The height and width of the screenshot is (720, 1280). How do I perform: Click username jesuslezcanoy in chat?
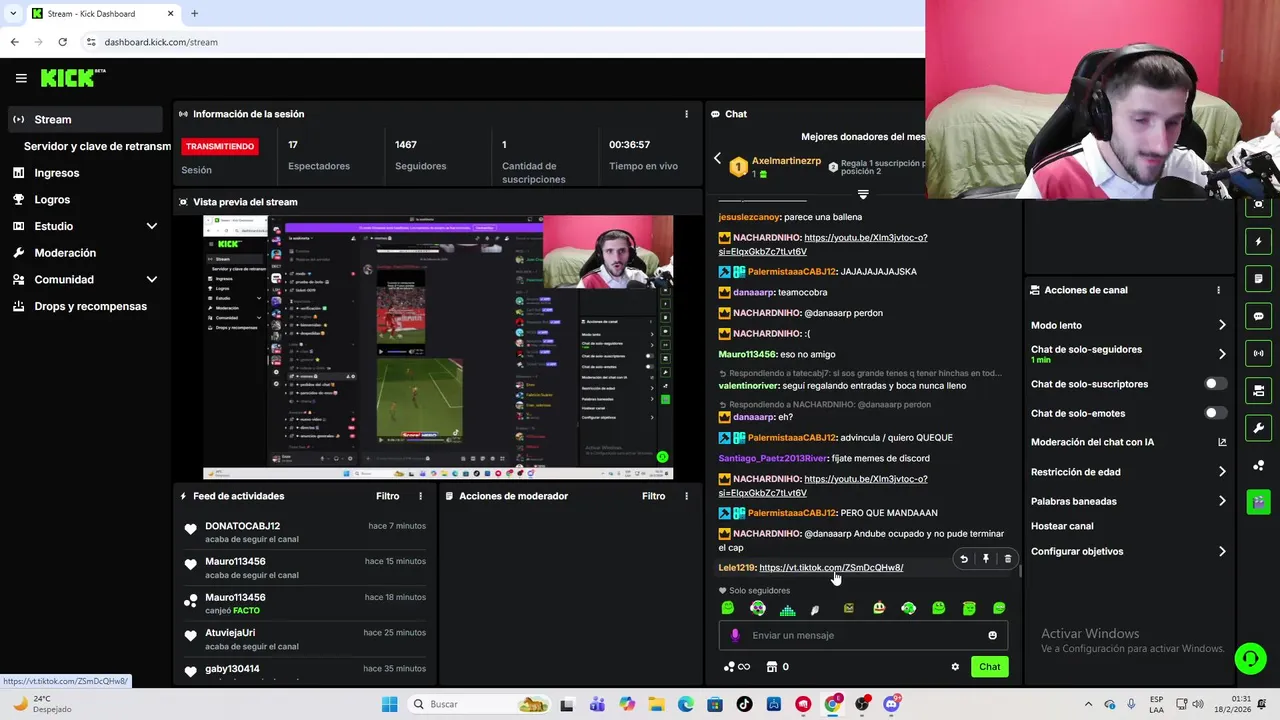tap(749, 217)
